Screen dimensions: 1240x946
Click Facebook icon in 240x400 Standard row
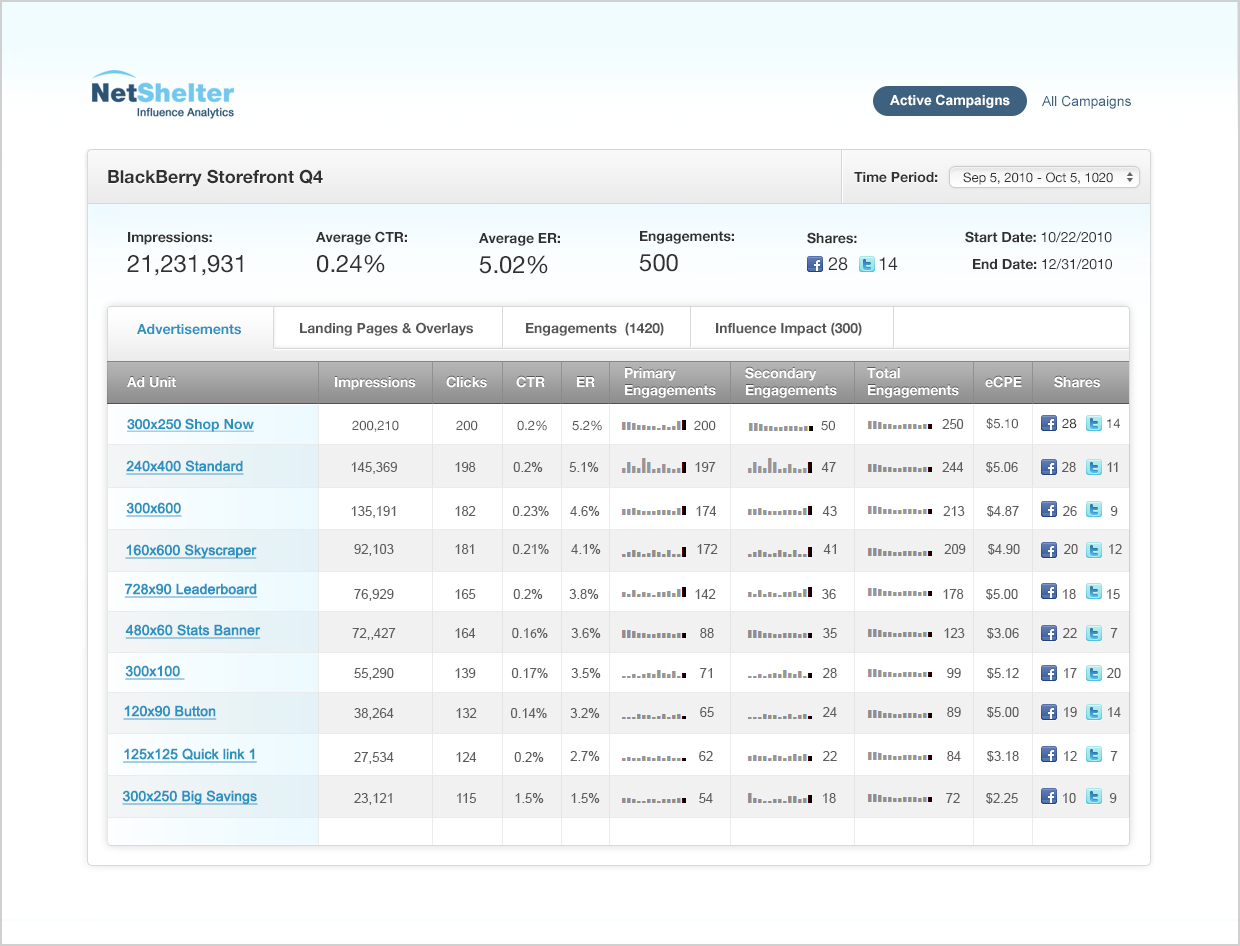click(1049, 467)
